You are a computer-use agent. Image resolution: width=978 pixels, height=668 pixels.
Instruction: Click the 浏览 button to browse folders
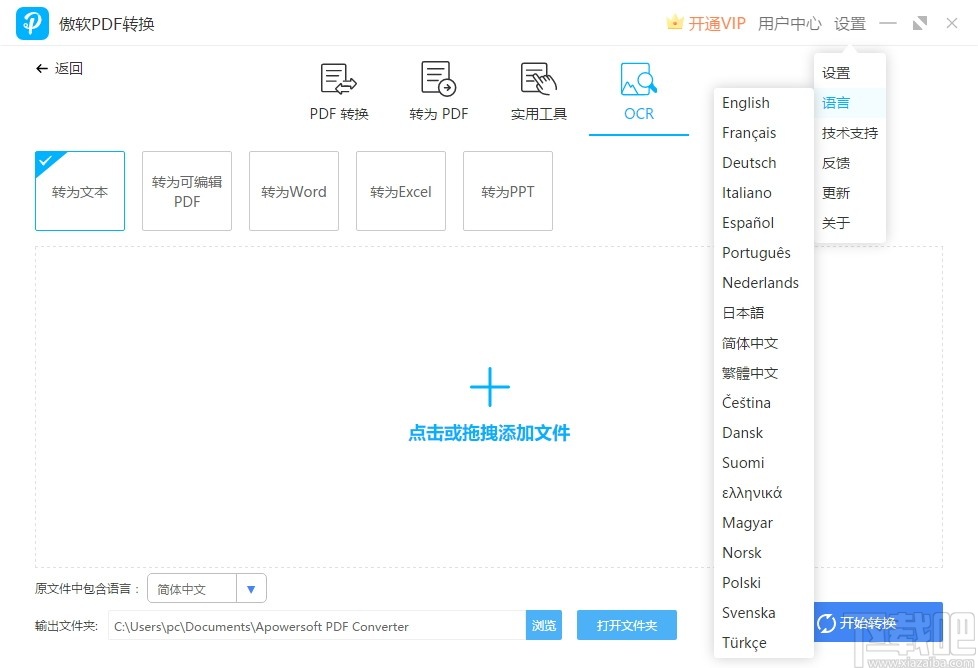pos(544,624)
